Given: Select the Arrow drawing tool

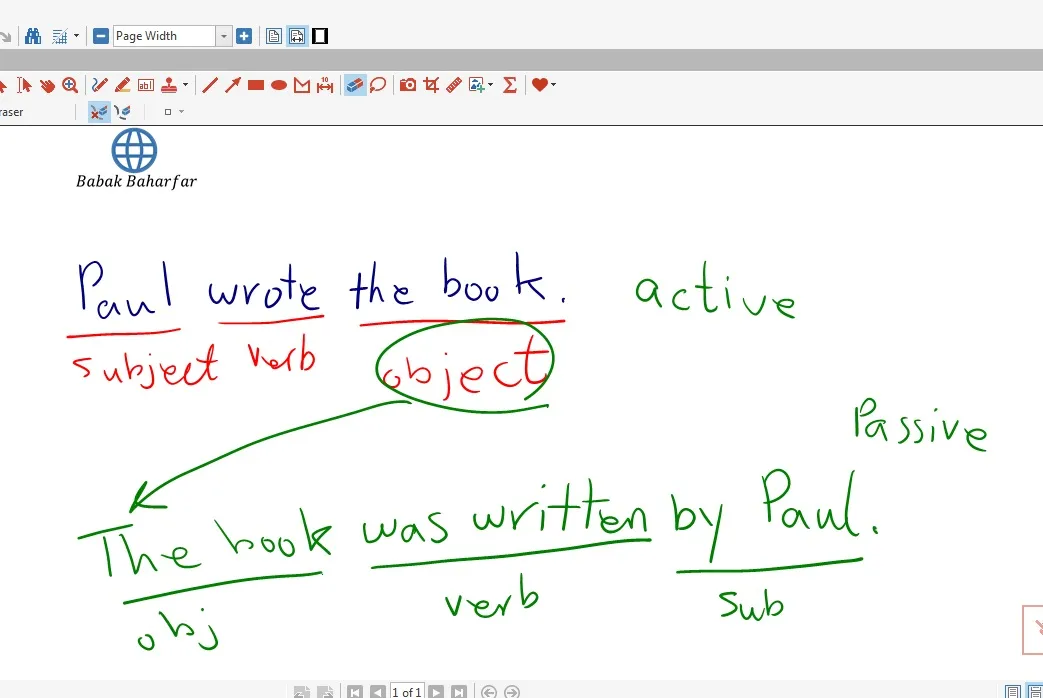Looking at the screenshot, I should [x=232, y=85].
